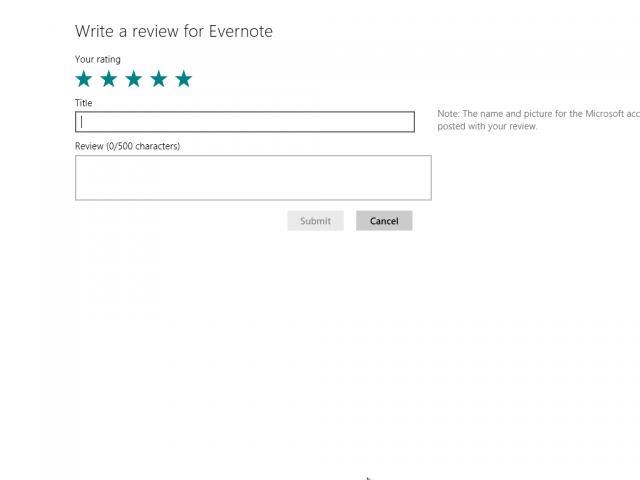Click the 'Title' field label
Viewport: 640px width, 480px height.
pos(83,103)
